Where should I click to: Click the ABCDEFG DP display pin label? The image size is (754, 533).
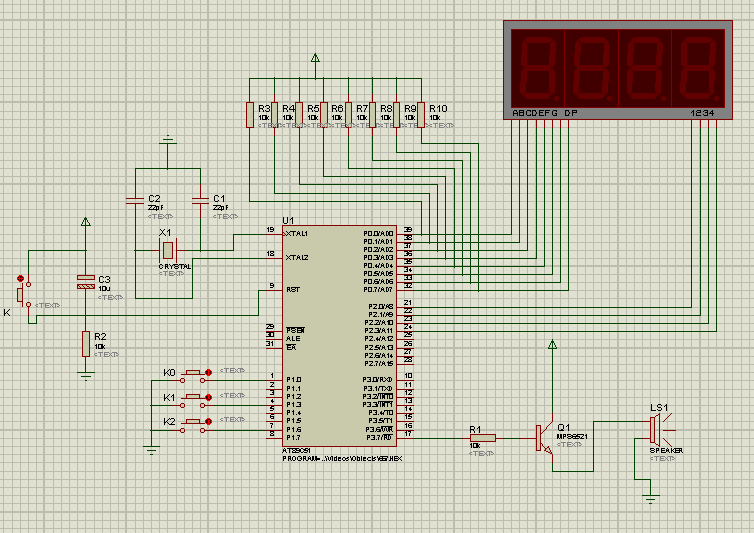[544, 113]
